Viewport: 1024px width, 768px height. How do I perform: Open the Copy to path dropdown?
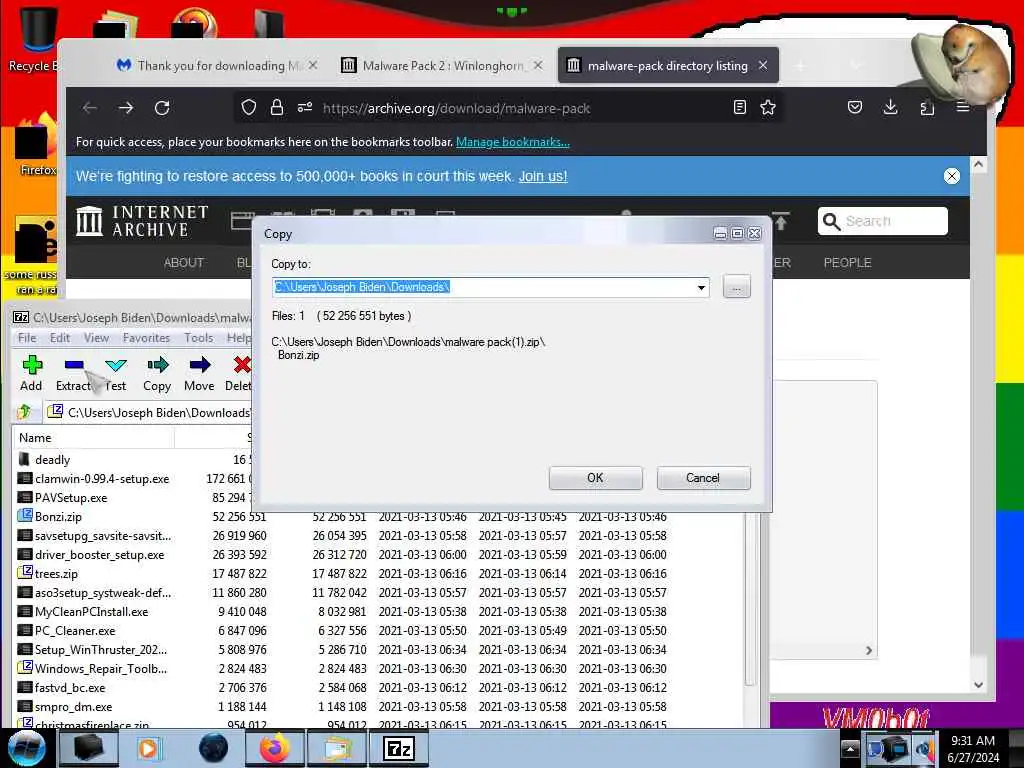(701, 287)
